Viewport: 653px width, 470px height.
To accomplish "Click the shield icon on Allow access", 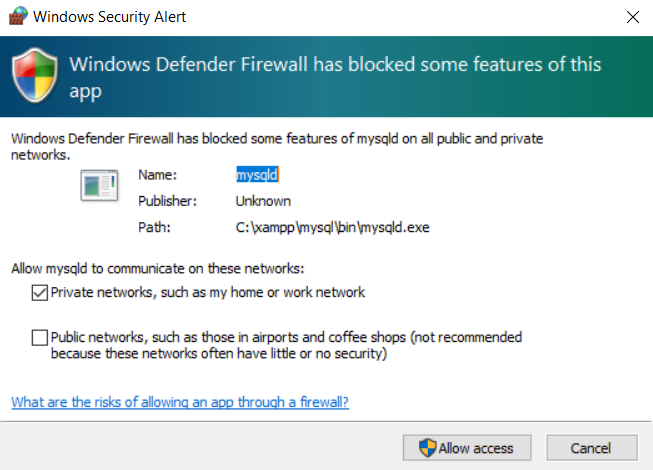I will pyautogui.click(x=427, y=448).
